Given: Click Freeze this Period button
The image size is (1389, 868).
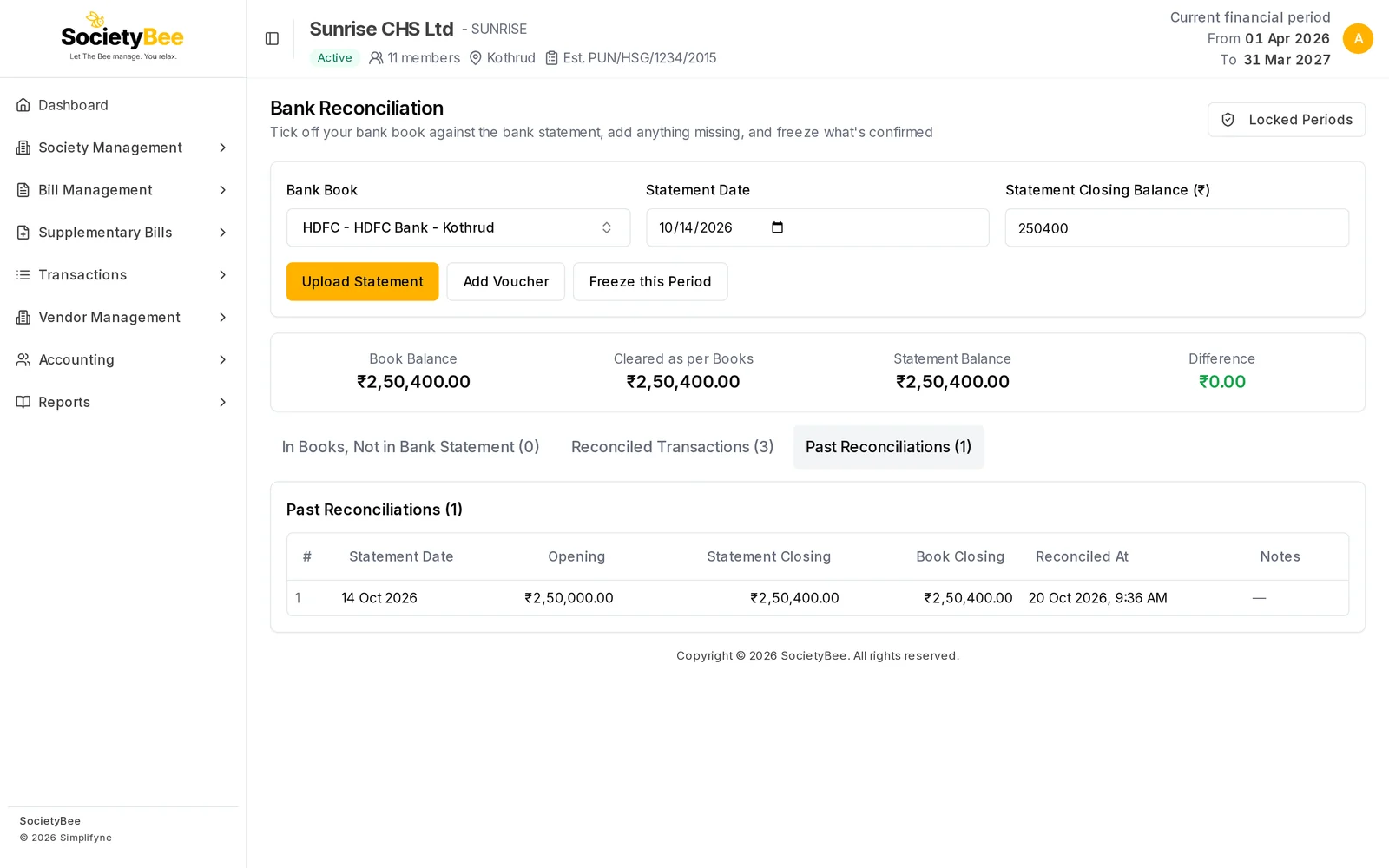Looking at the screenshot, I should click(650, 281).
